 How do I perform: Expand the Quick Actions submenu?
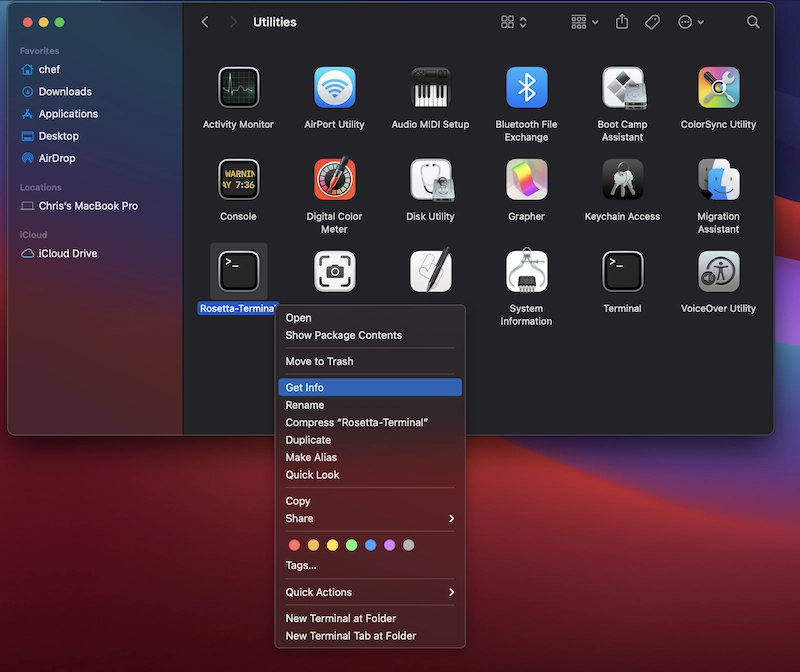(370, 592)
